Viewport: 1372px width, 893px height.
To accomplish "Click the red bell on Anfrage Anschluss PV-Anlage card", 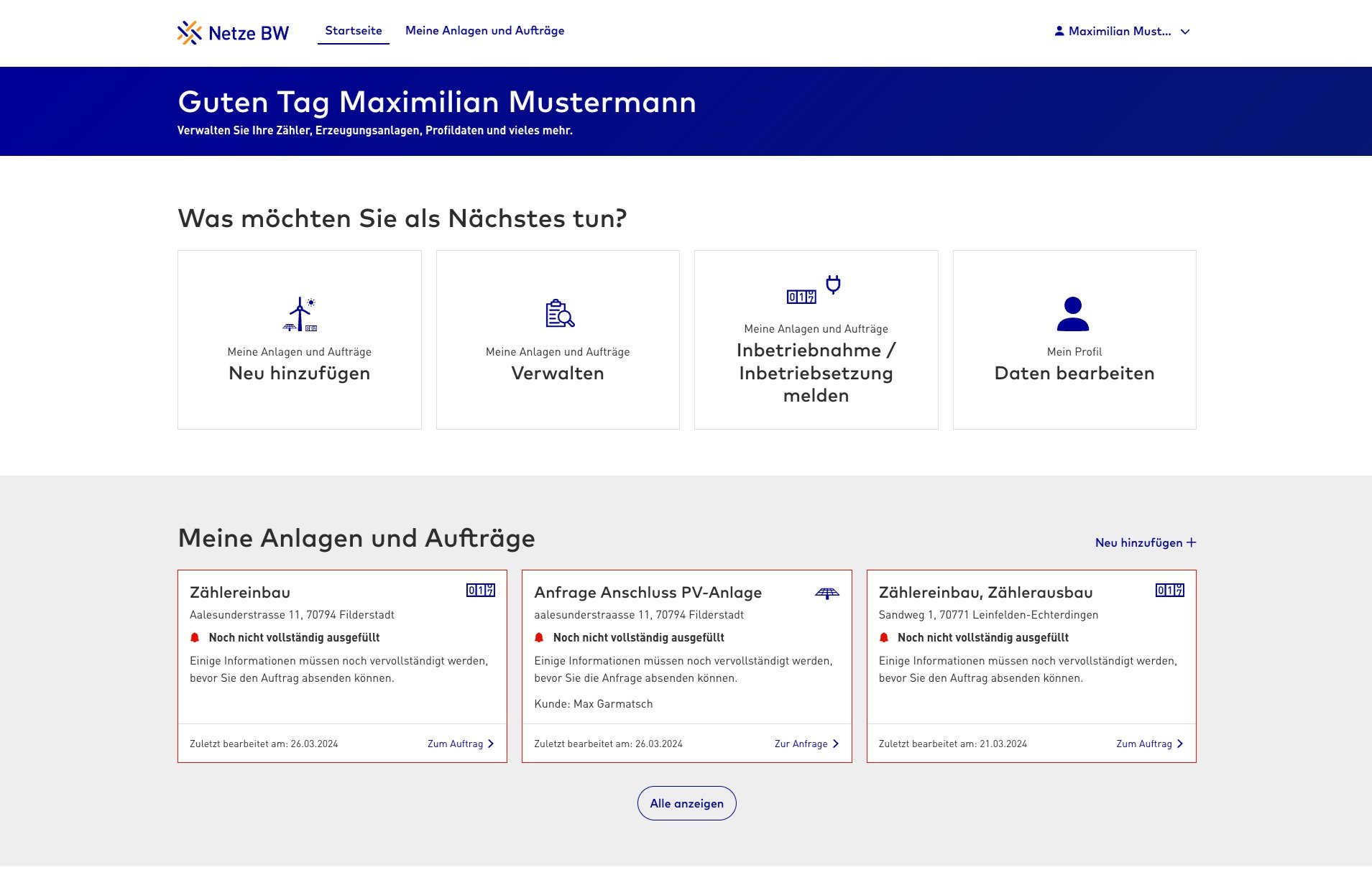I will pyautogui.click(x=539, y=637).
